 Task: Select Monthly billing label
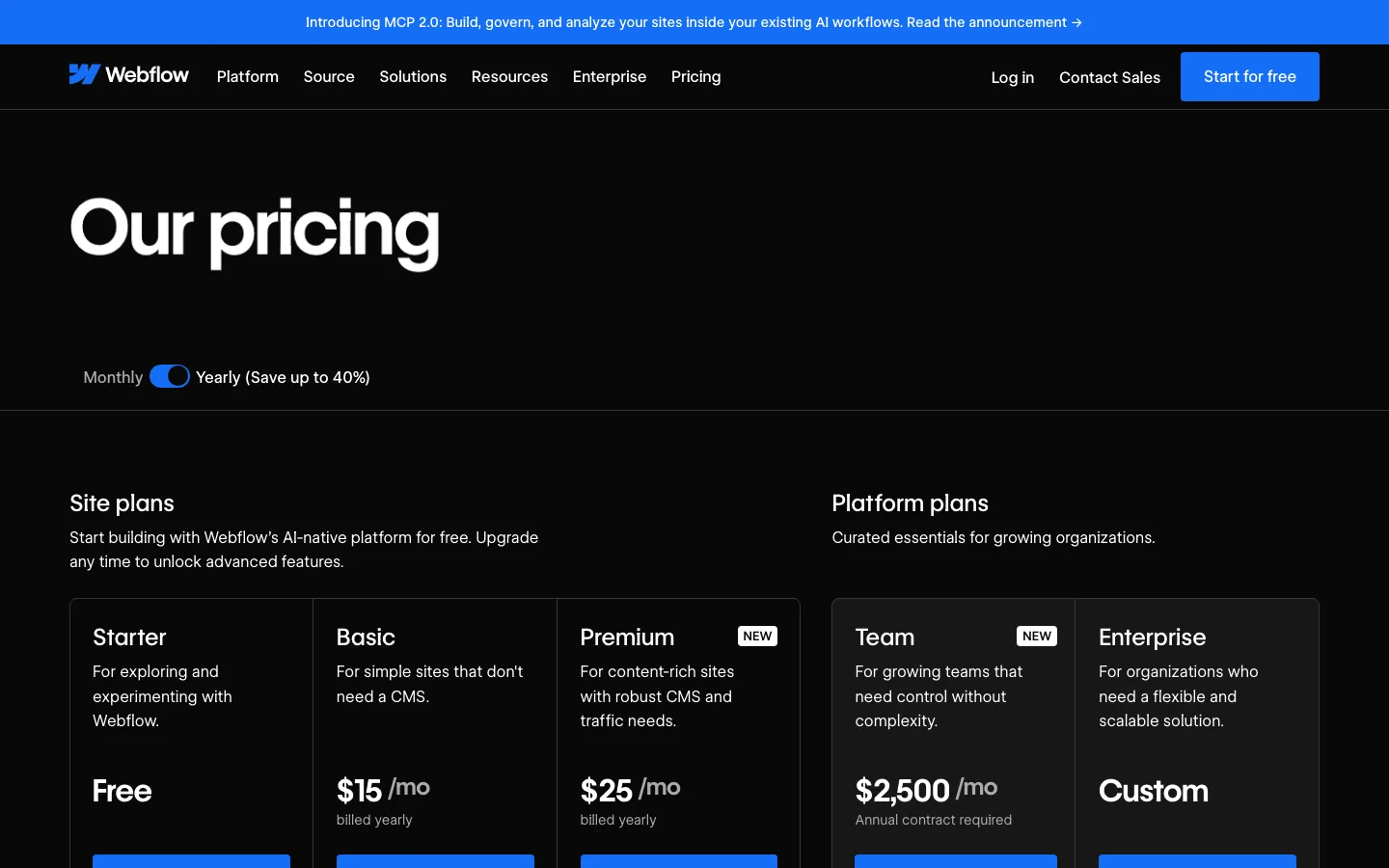113,377
